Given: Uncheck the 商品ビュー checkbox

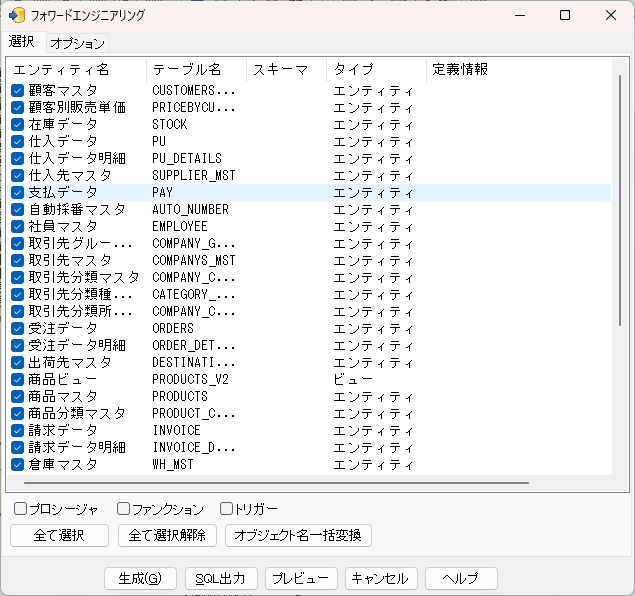Looking at the screenshot, I should click(x=17, y=379).
